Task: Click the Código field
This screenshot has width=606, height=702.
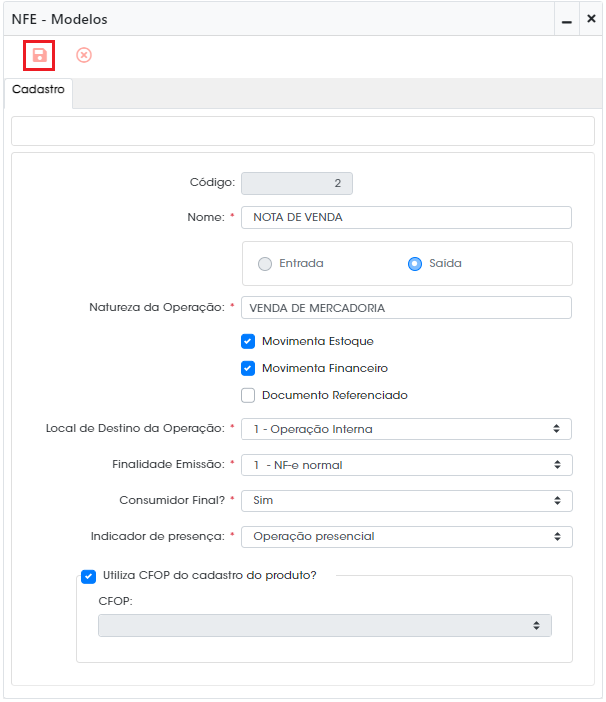Action: click(x=297, y=183)
